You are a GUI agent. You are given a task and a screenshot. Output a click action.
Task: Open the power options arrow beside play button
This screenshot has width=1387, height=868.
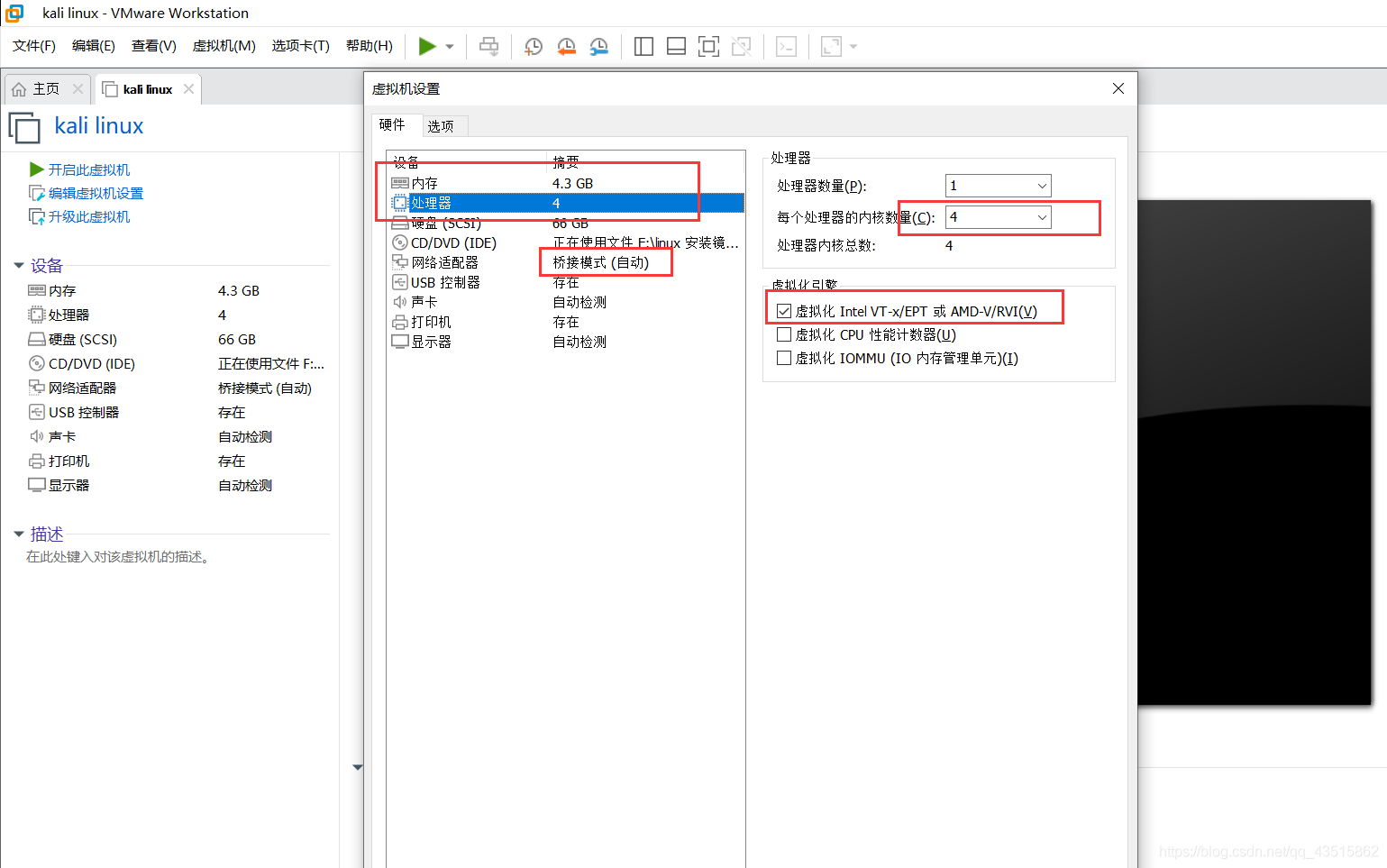pyautogui.click(x=450, y=46)
